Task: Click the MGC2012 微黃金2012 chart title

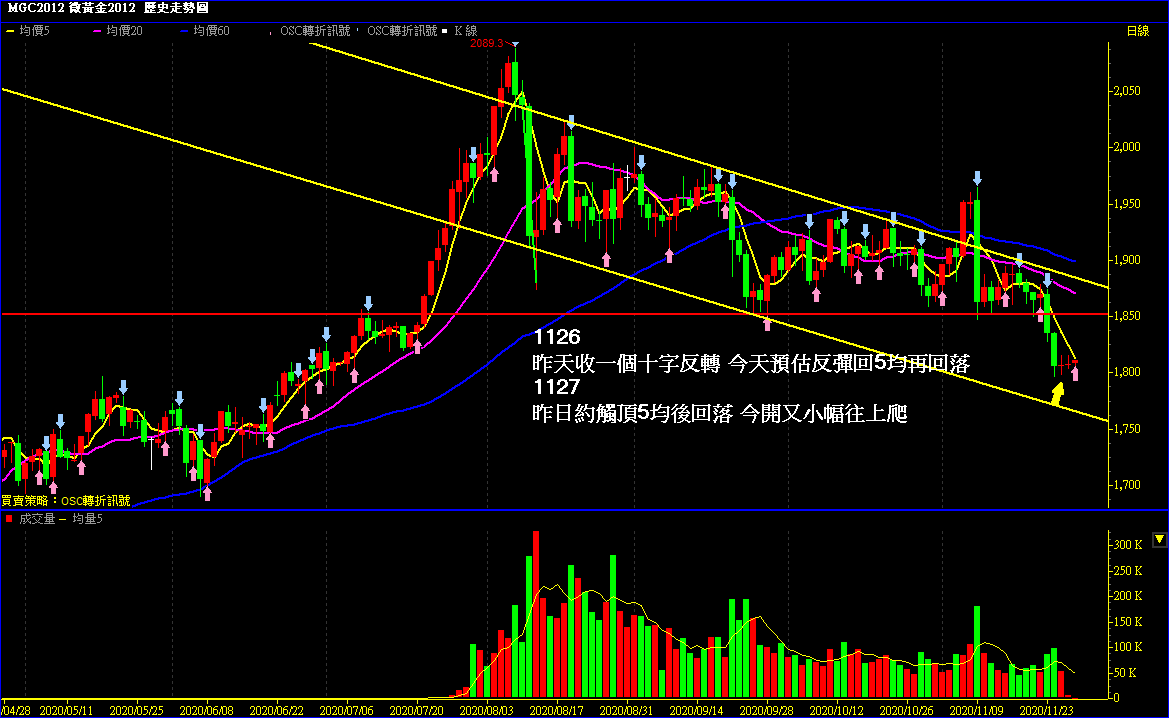Action: point(108,8)
